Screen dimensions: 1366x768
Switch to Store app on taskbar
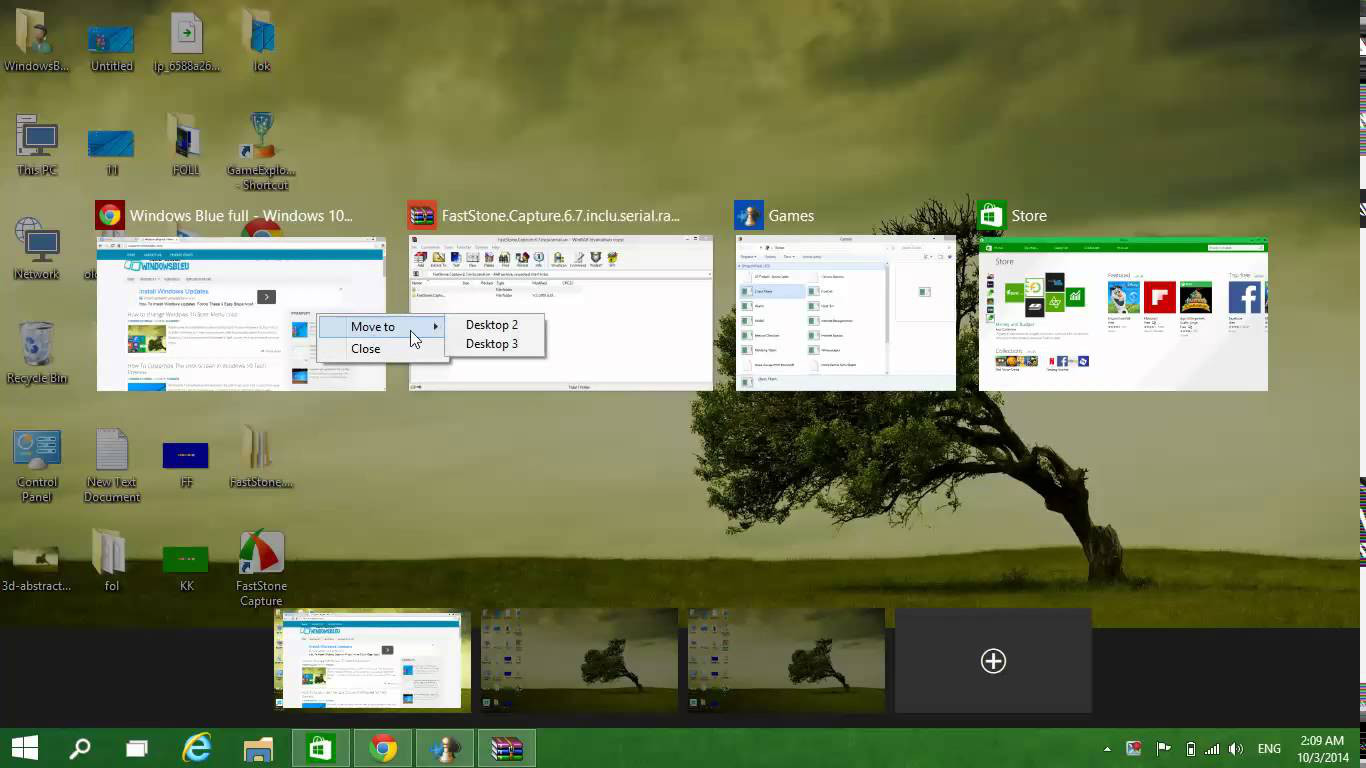tap(321, 748)
